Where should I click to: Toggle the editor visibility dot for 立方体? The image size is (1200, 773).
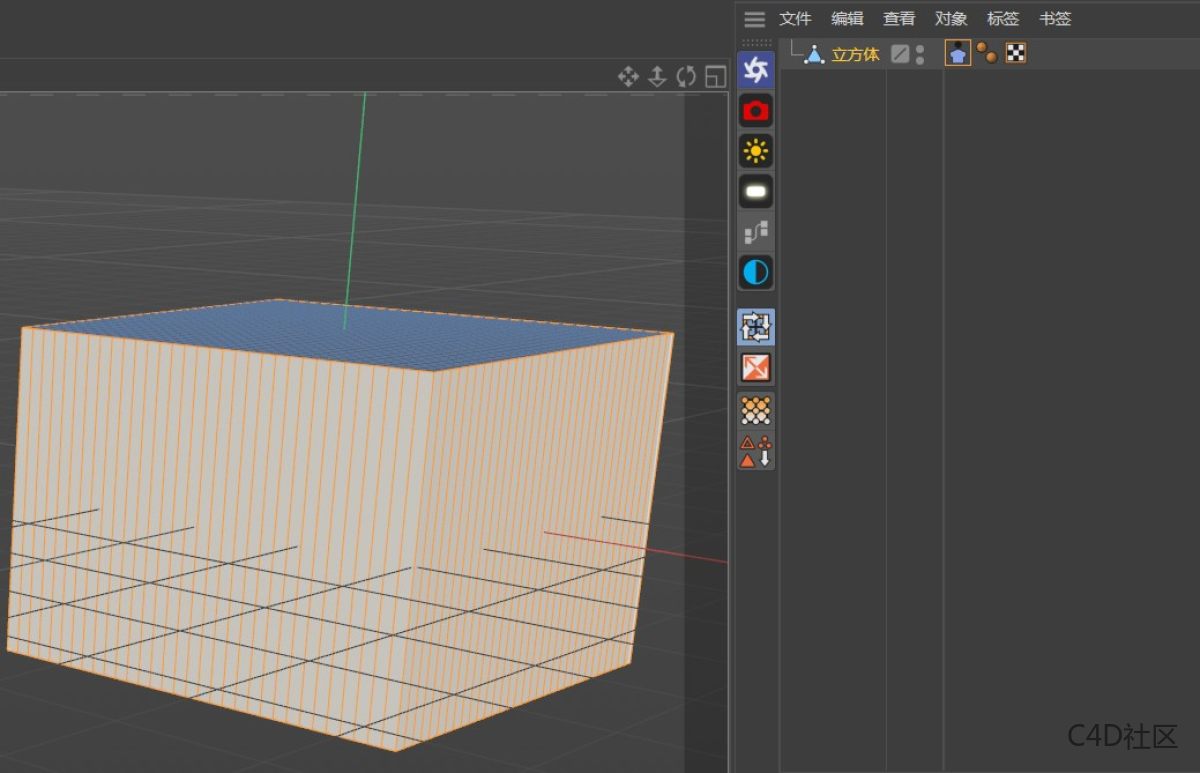[x=920, y=48]
